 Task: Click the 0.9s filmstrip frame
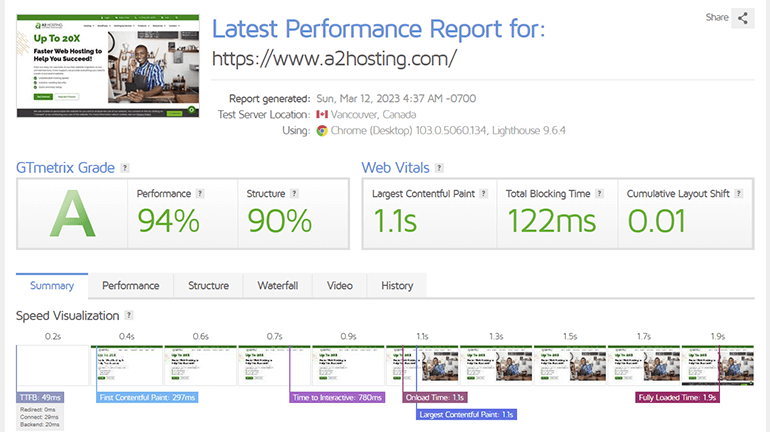[x=348, y=366]
